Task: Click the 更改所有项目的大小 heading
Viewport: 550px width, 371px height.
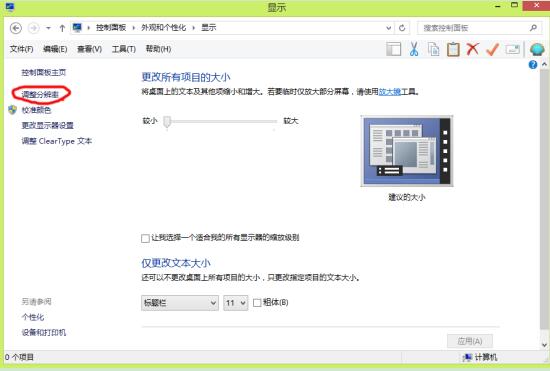Action: (186, 77)
